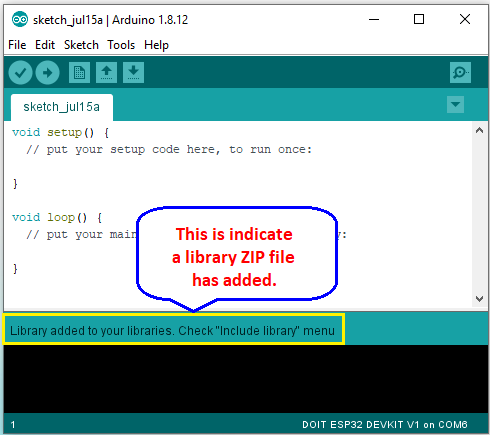This screenshot has height=435, width=490.
Task: Click the 'void loop() {' code line
Action: point(57,218)
